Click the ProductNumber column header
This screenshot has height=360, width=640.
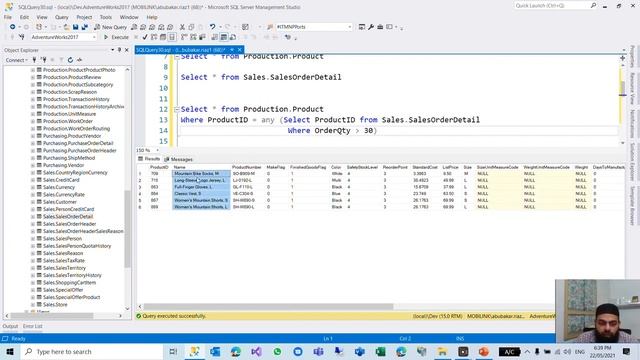247,167
